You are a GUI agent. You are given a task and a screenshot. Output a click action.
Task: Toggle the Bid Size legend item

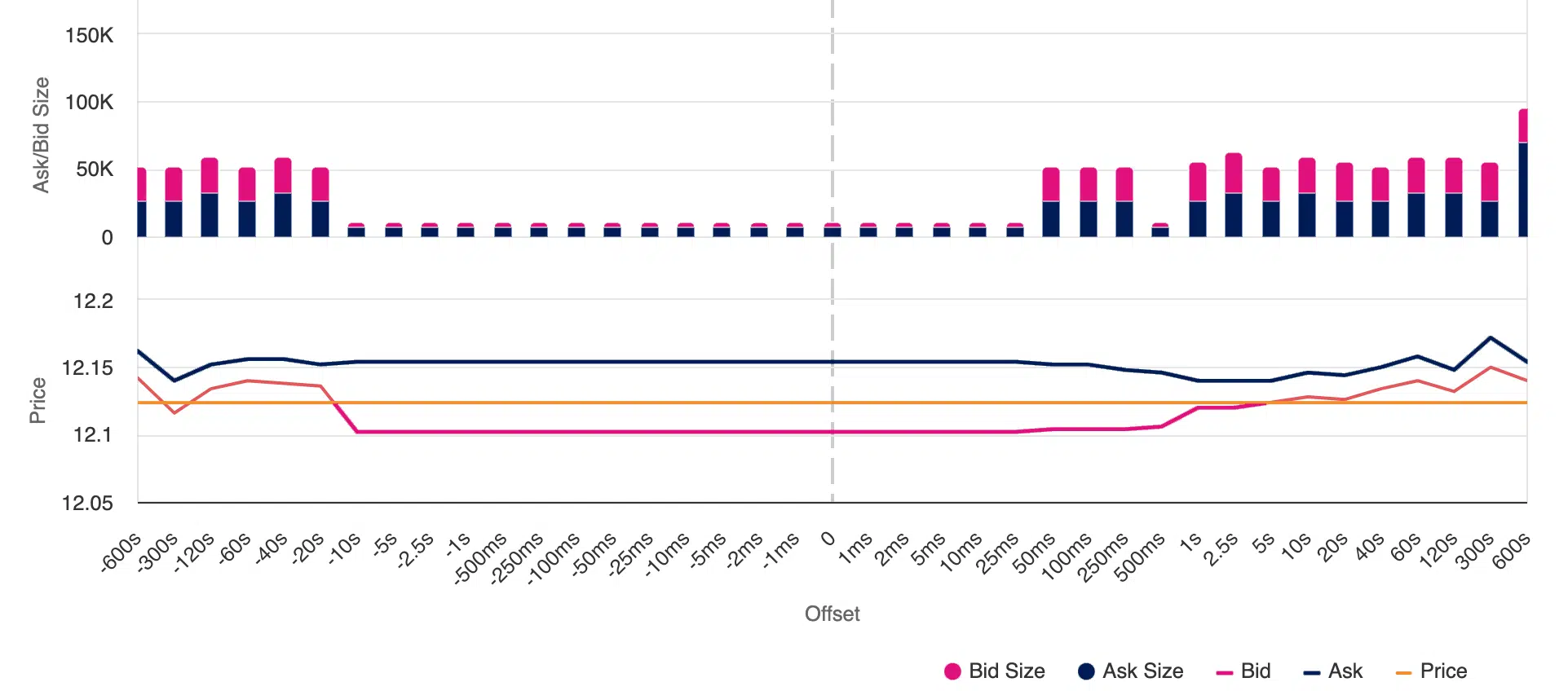pyautogui.click(x=994, y=671)
